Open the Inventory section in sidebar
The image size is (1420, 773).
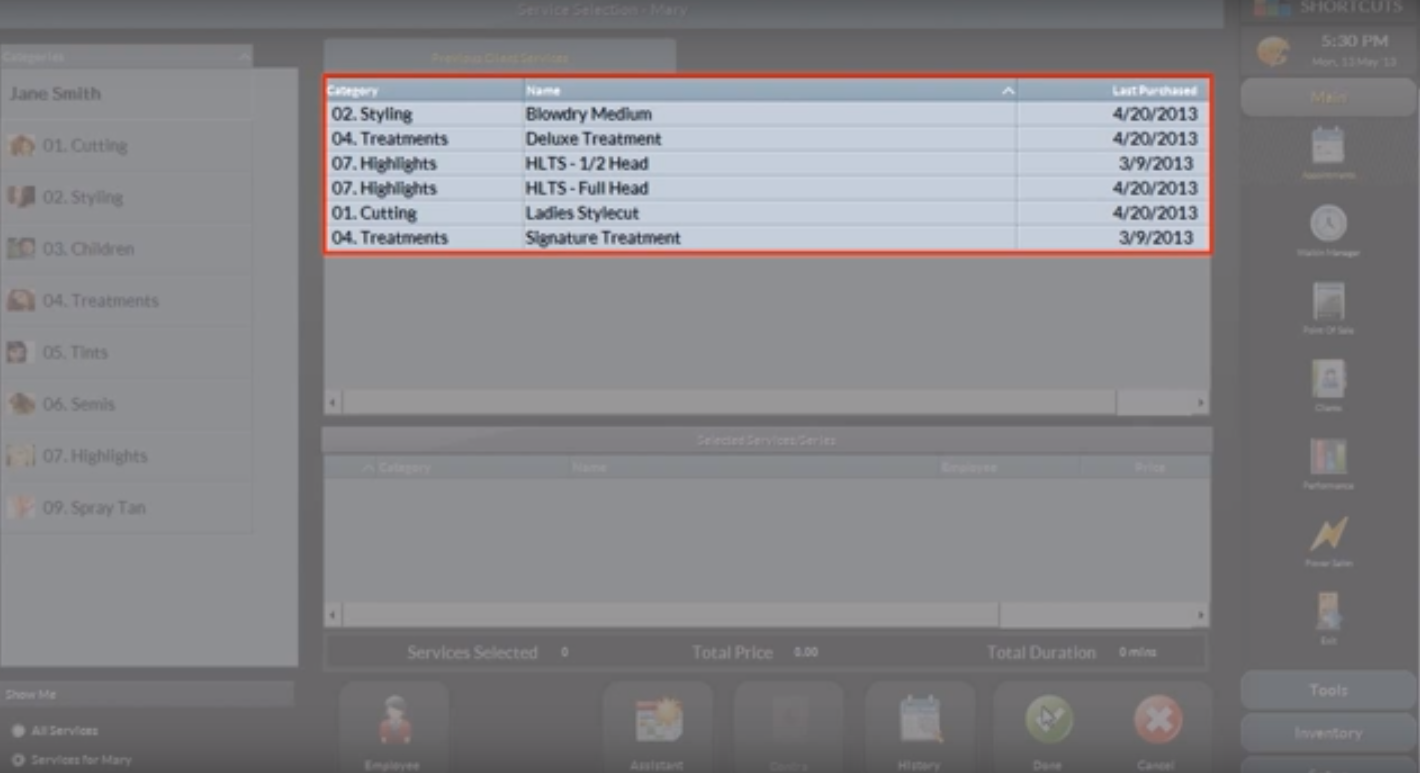point(1328,733)
